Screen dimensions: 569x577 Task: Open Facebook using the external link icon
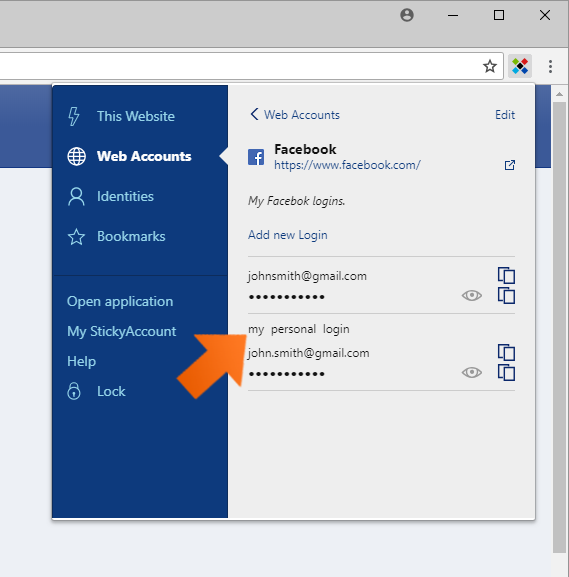pyautogui.click(x=509, y=165)
